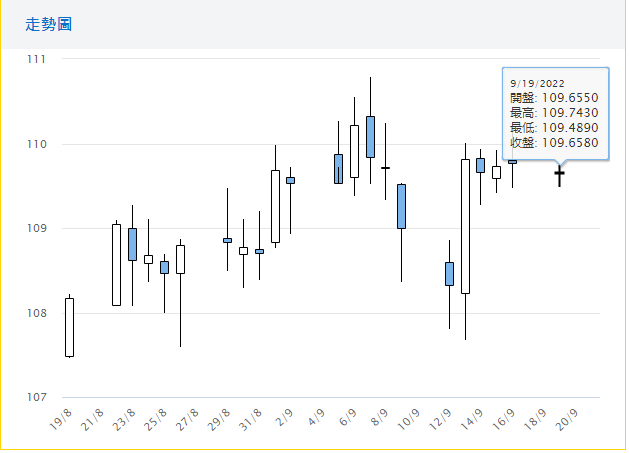Select the blue 9/9 candlestick
Screen dimensions: 629x453
coord(401,206)
